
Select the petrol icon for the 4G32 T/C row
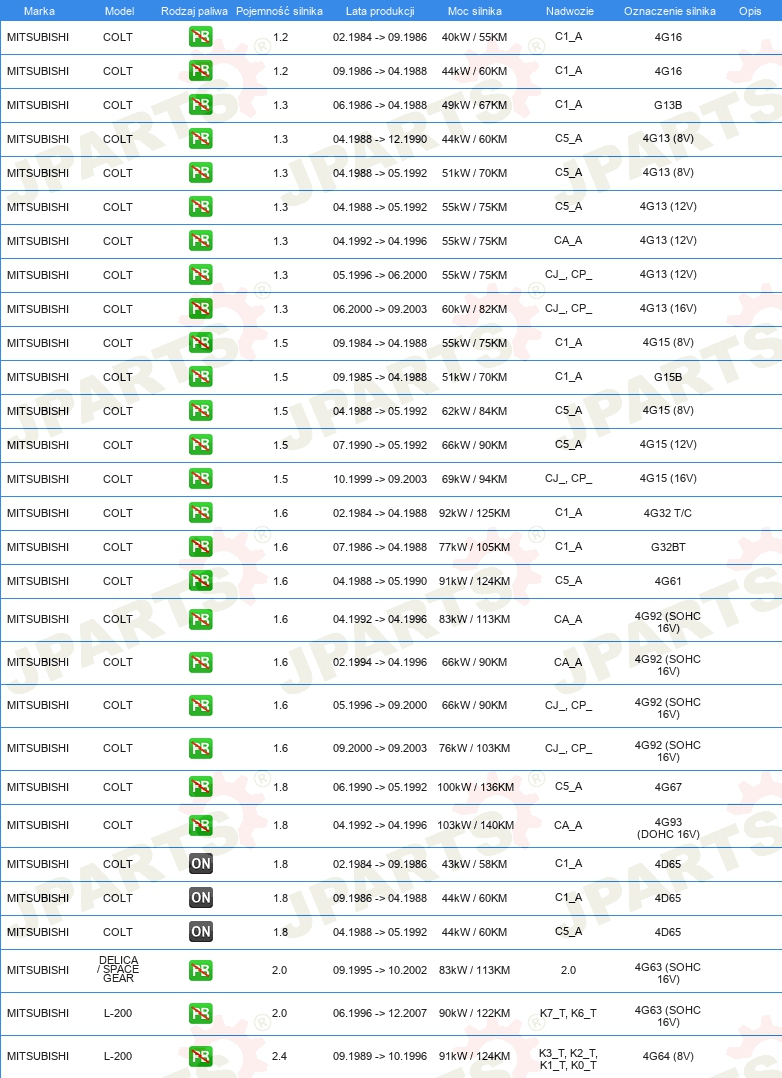[201, 513]
